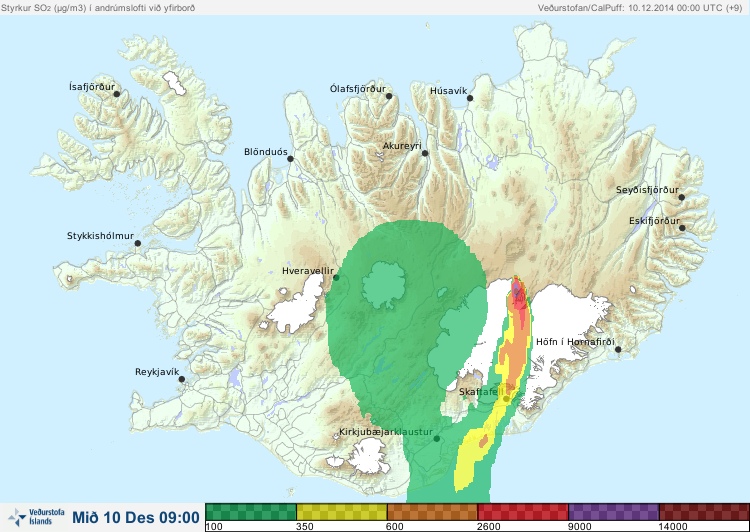750x532 pixels.
Task: Click the 14000 legend value
Action: click(x=673, y=527)
